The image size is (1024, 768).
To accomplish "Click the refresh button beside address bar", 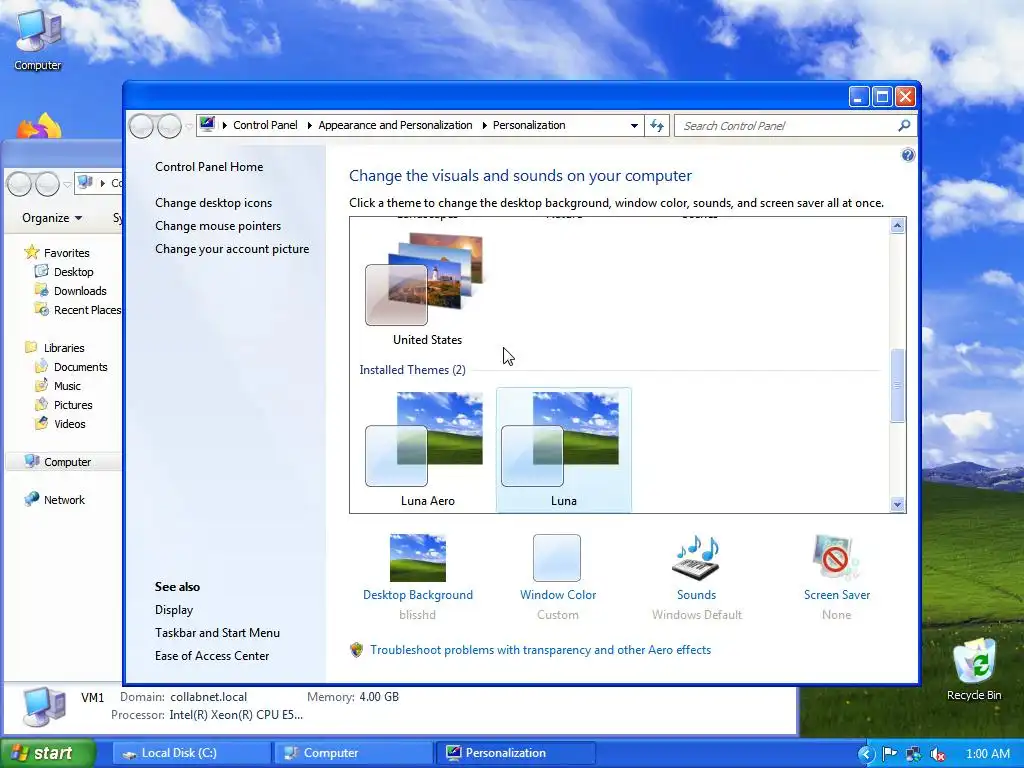I will point(657,125).
